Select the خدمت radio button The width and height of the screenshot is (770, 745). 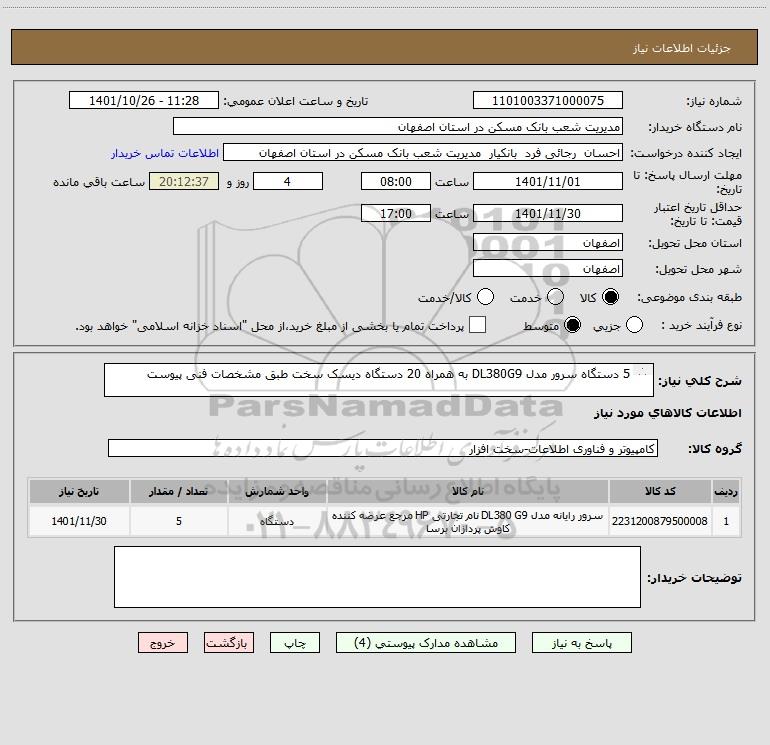pos(555,297)
